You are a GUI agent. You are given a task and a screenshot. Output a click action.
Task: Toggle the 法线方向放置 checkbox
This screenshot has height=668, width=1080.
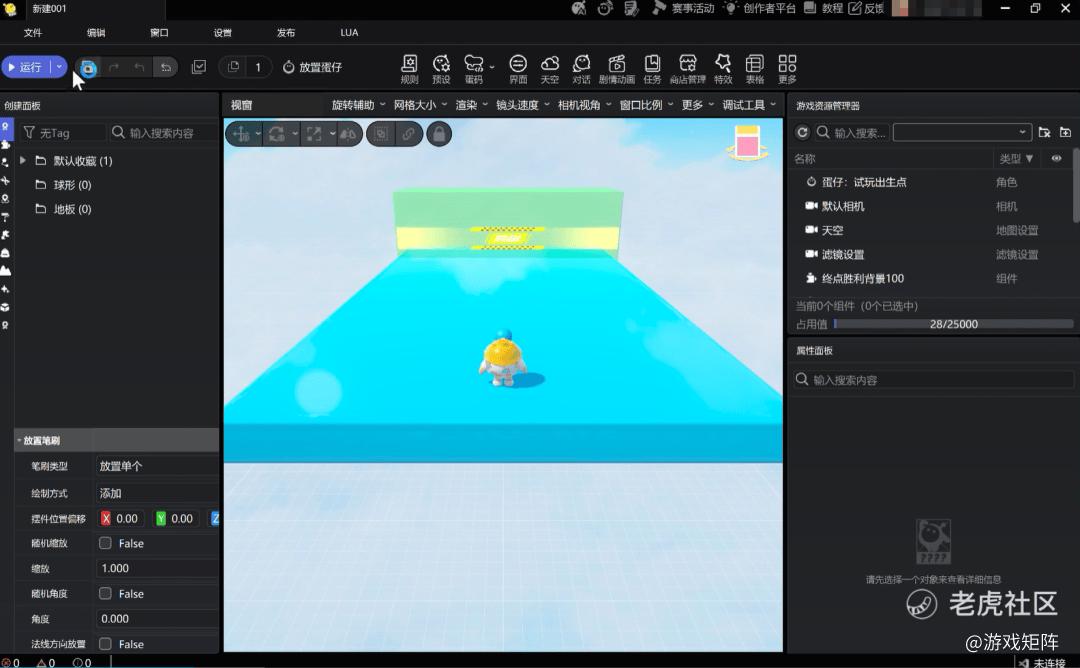[x=105, y=643]
